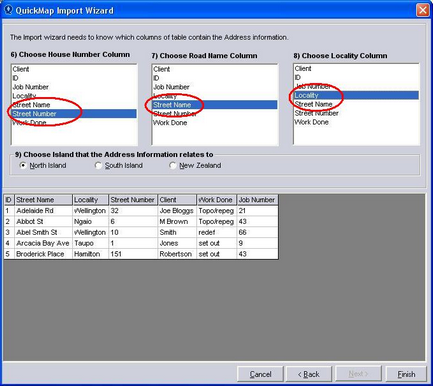Close the QuickMap Import Wizard window

click(423, 10)
